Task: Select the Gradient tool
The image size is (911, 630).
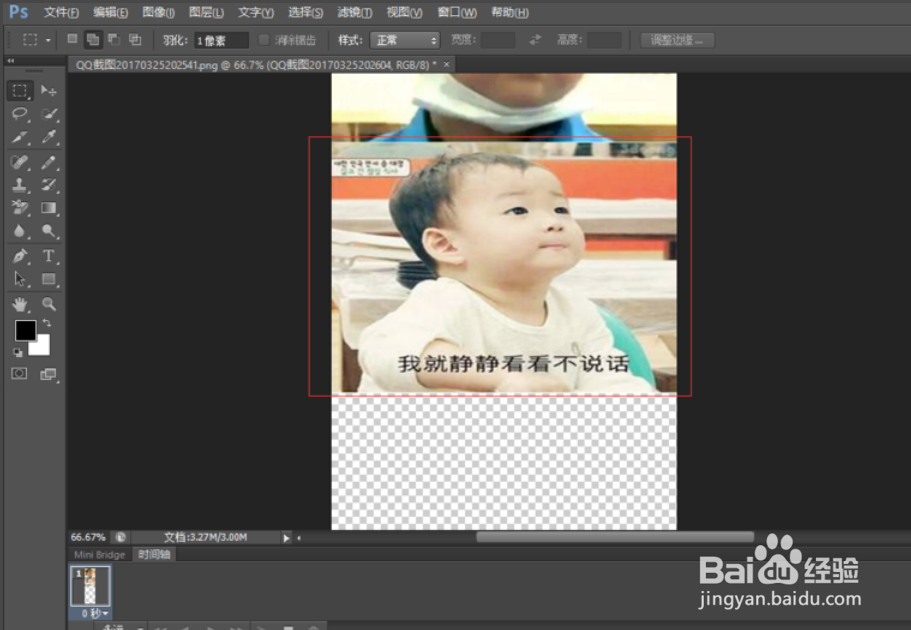Action: [x=49, y=207]
